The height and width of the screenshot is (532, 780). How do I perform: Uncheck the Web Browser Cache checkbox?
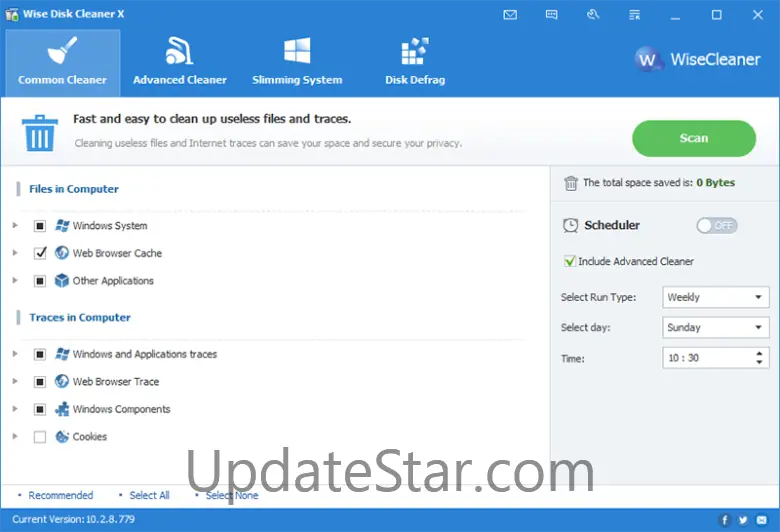point(40,253)
